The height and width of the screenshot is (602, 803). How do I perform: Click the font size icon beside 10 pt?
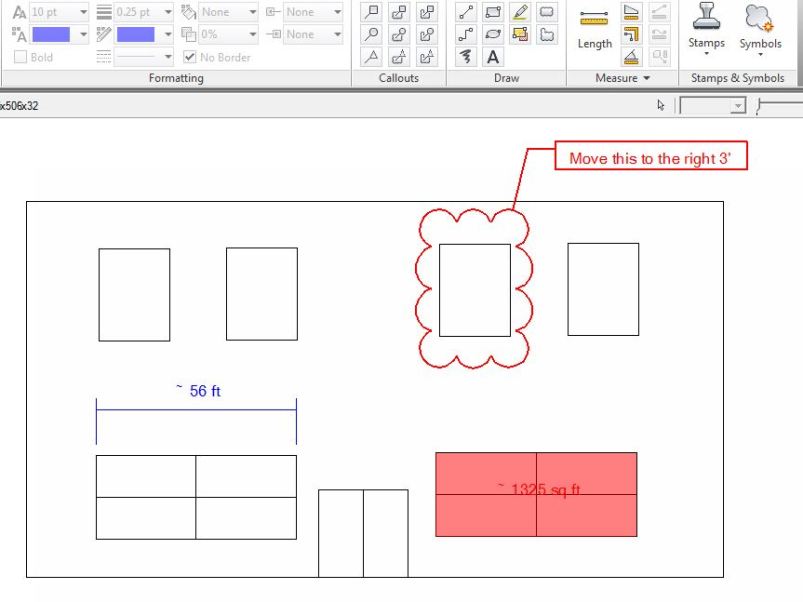[19, 12]
